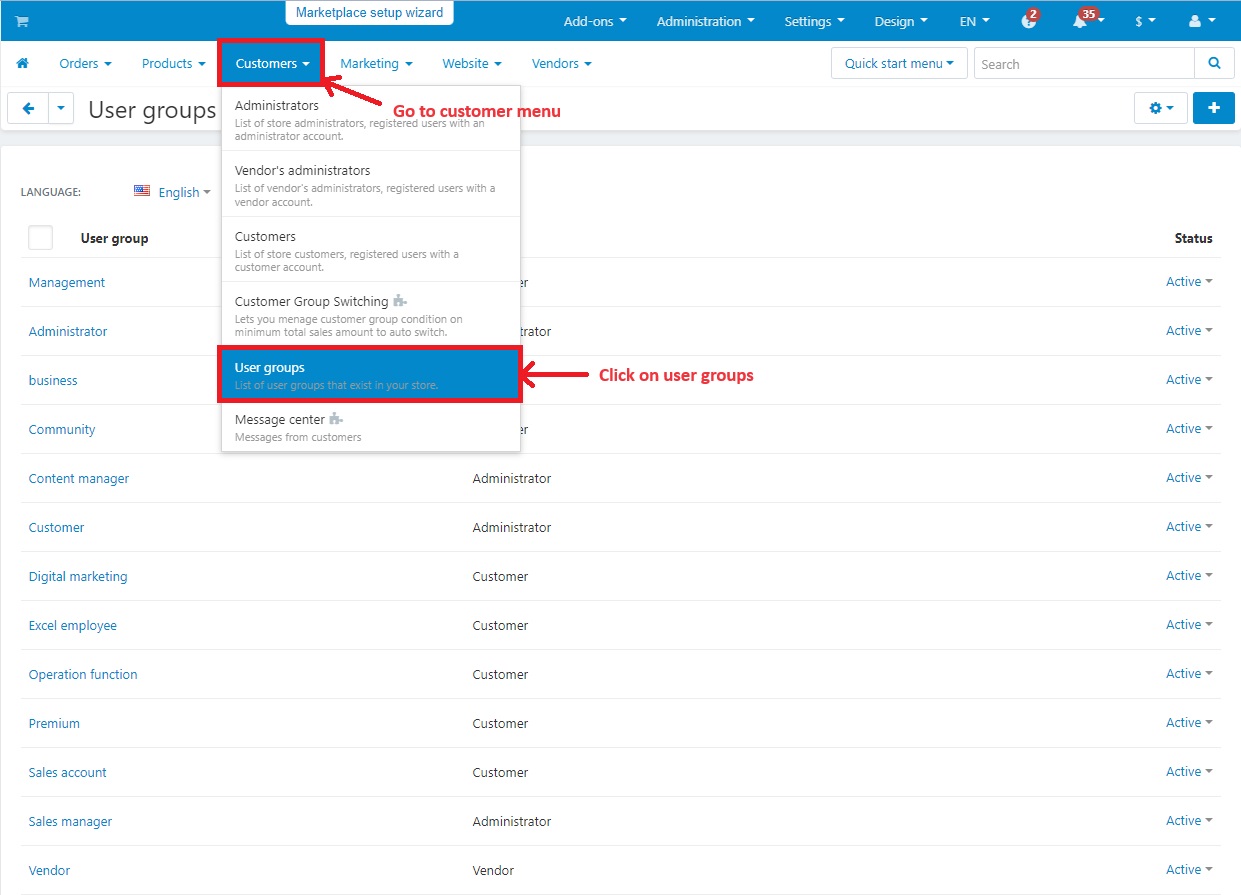Click the shopping cart storefront icon
Viewport: 1241px width, 895px height.
22,22
